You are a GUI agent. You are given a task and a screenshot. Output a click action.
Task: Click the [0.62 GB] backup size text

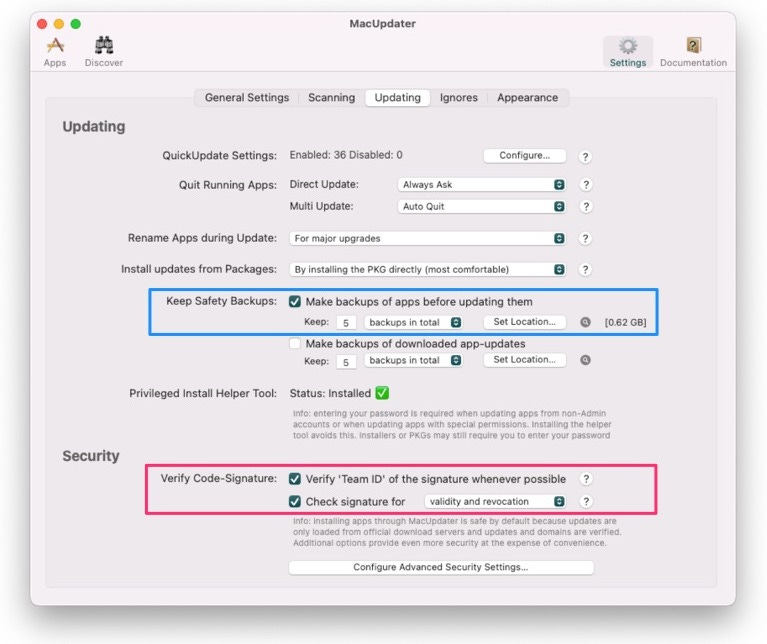625,323
